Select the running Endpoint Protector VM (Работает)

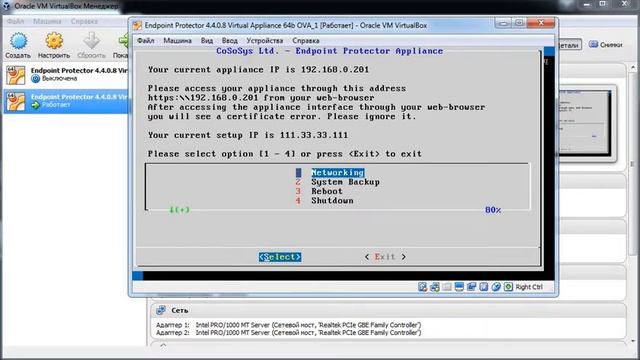pyautogui.click(x=67, y=101)
